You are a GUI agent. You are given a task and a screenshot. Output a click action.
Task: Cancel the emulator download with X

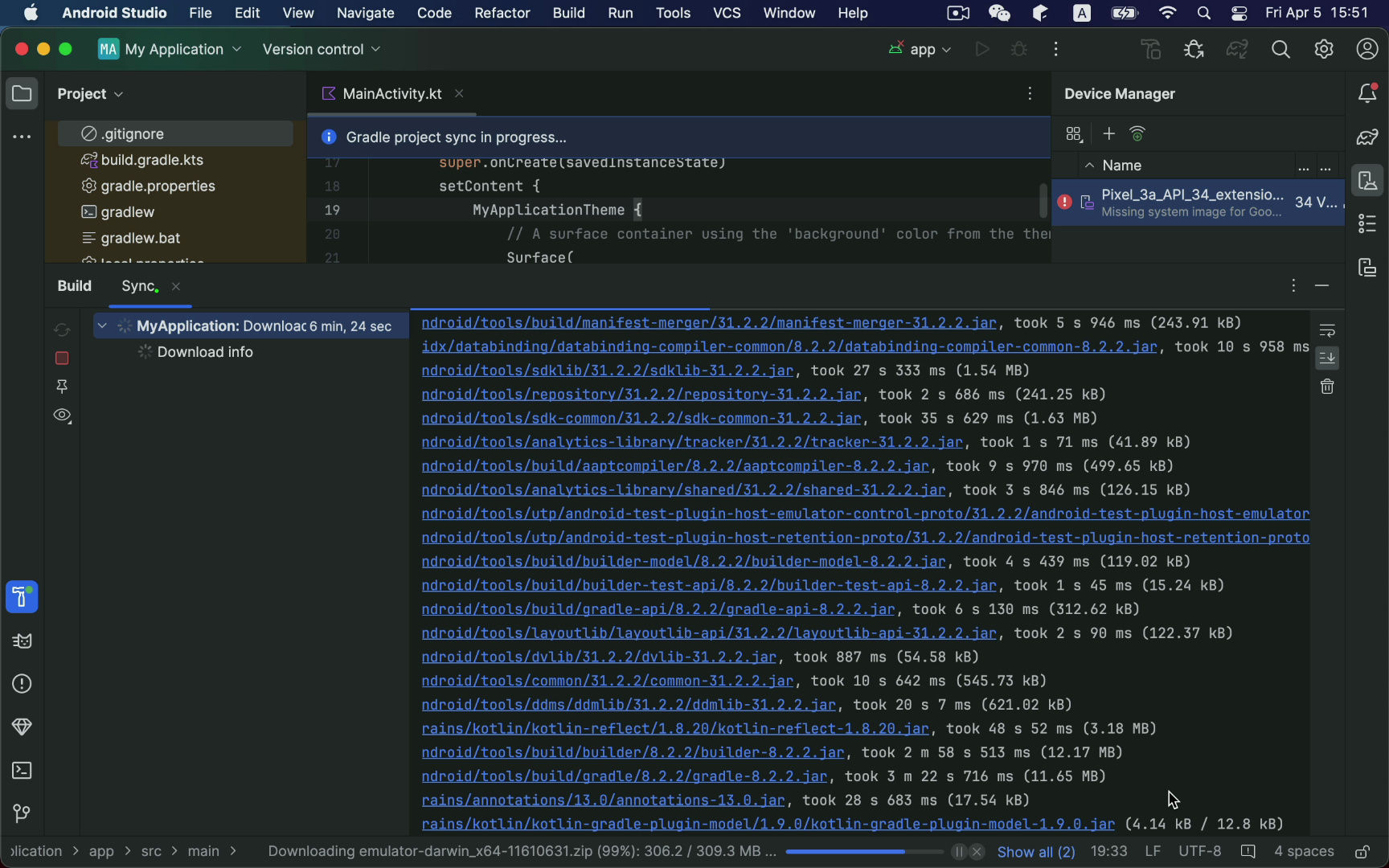coord(977,852)
